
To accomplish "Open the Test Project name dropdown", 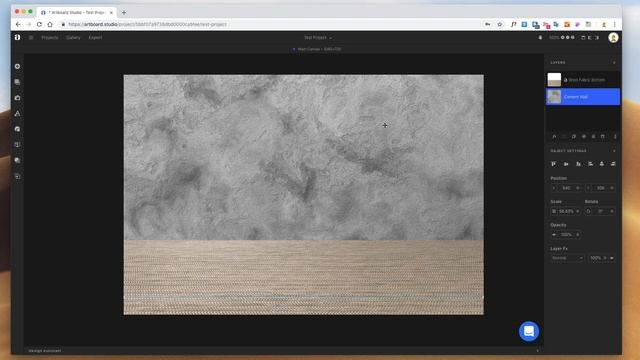I will [x=318, y=38].
